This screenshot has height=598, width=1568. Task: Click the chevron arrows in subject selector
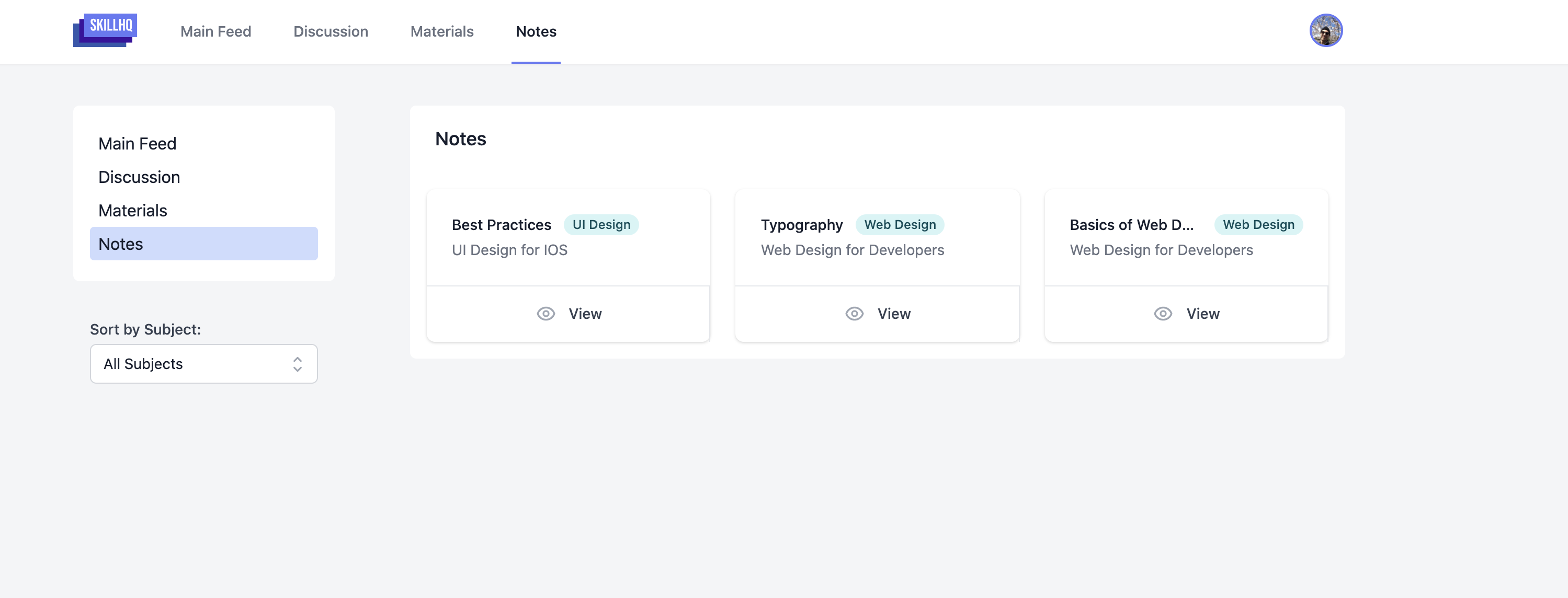297,364
